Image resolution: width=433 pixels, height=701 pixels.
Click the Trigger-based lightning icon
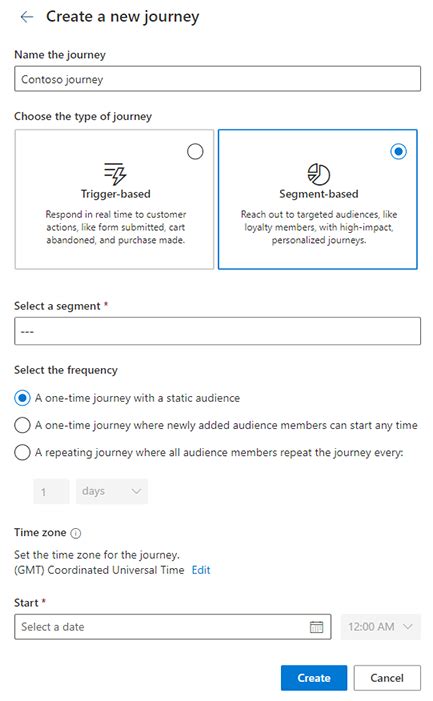point(115,174)
